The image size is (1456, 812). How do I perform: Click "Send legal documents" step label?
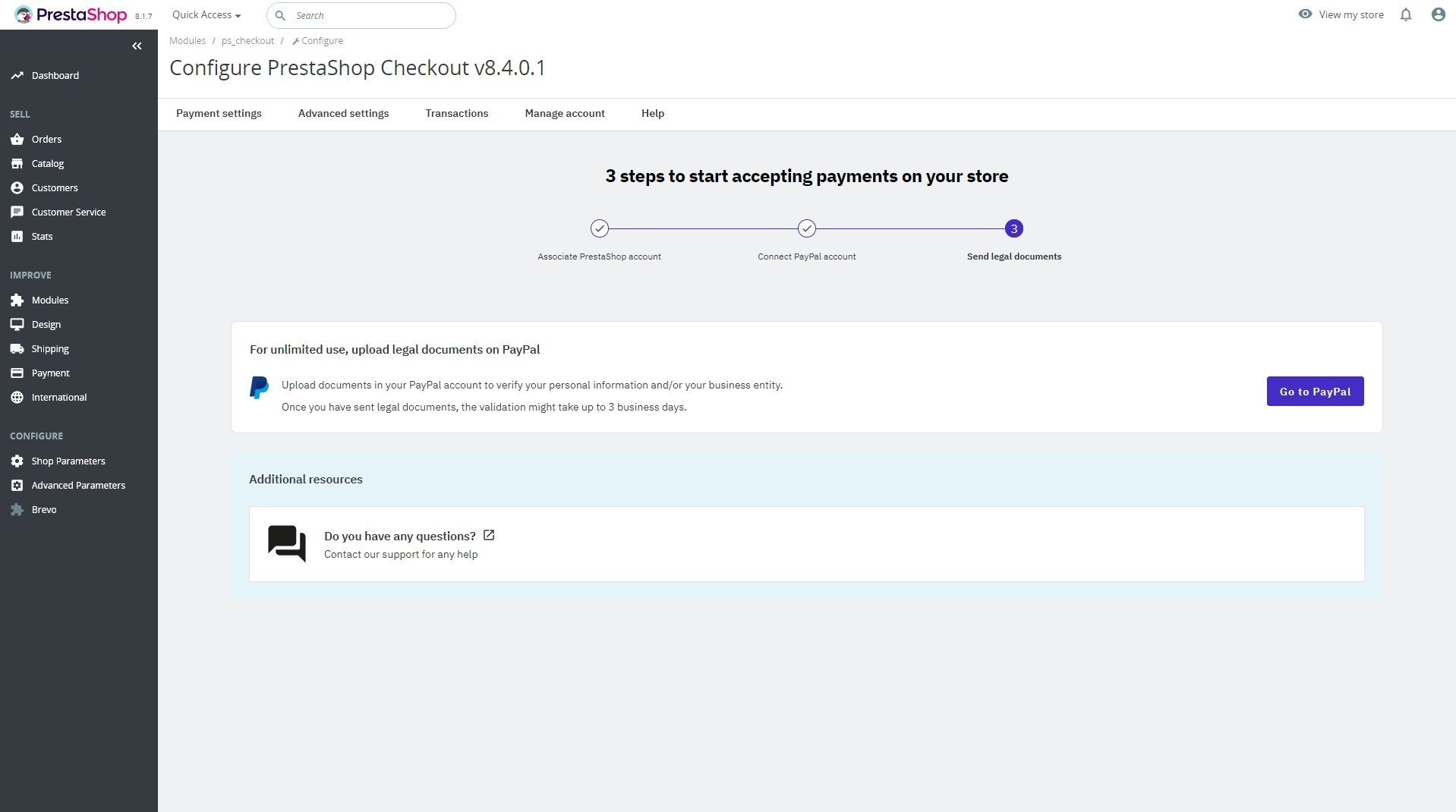click(1014, 257)
